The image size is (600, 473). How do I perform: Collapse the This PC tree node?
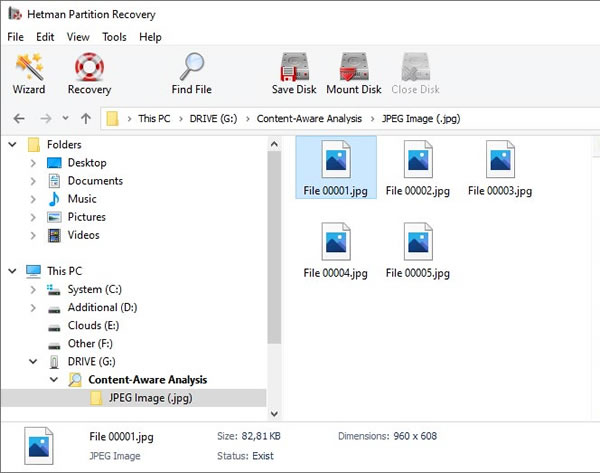(x=13, y=271)
